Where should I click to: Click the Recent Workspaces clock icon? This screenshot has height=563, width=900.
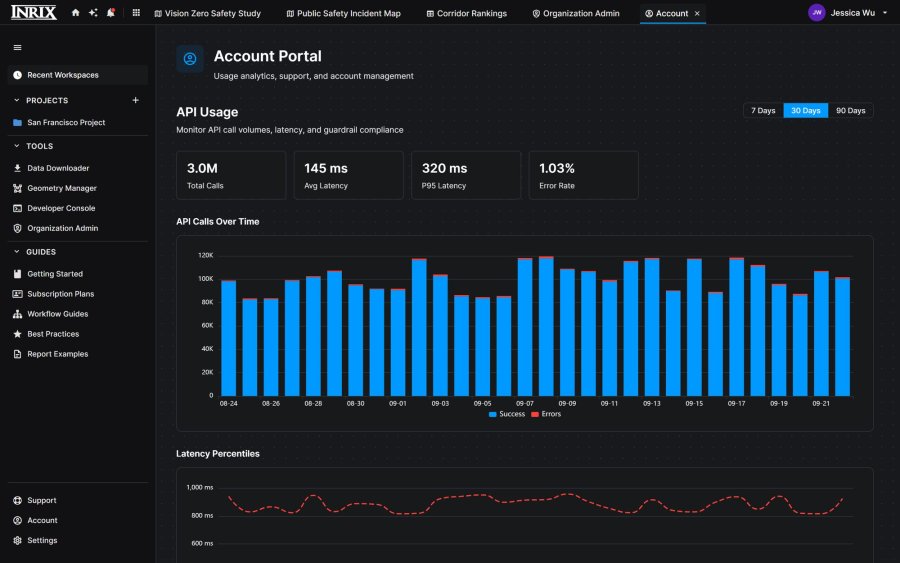click(17, 75)
